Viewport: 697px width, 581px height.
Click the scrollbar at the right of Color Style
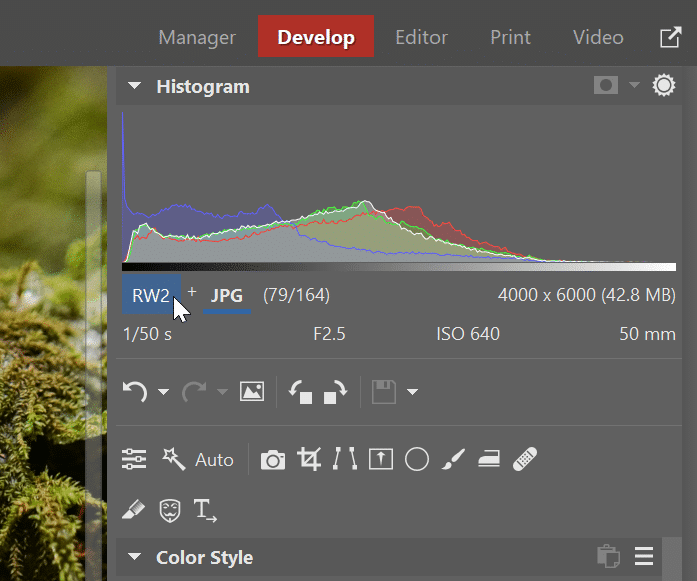672,559
